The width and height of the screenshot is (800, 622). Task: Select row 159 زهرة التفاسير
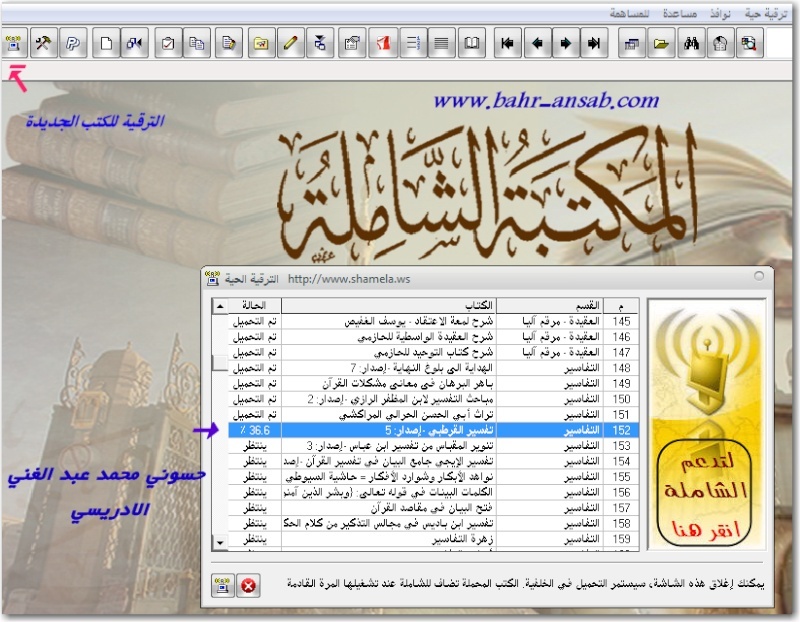coord(433,539)
